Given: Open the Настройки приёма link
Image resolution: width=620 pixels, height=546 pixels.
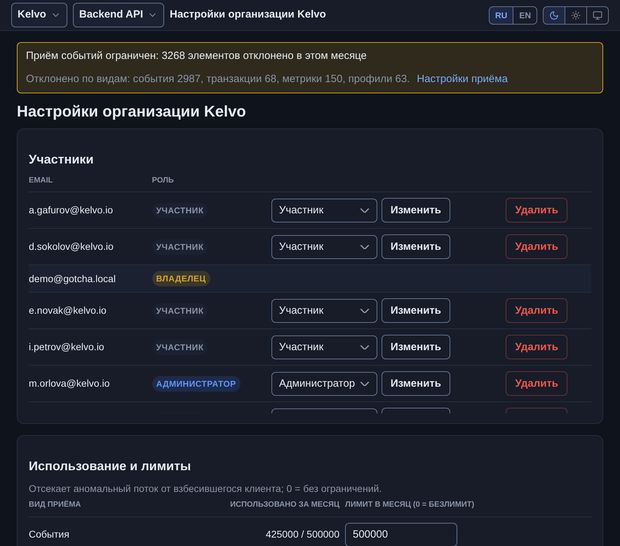Looking at the screenshot, I should point(462,79).
